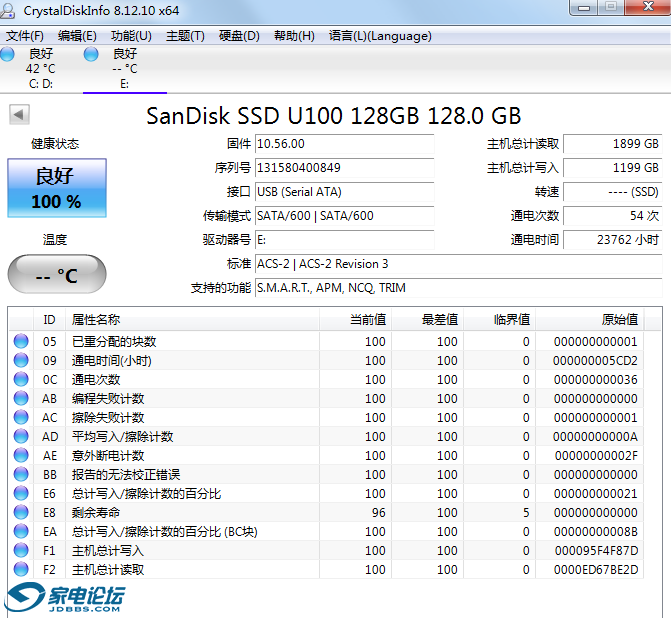Click host total writes value 1199 GB

coord(613,168)
